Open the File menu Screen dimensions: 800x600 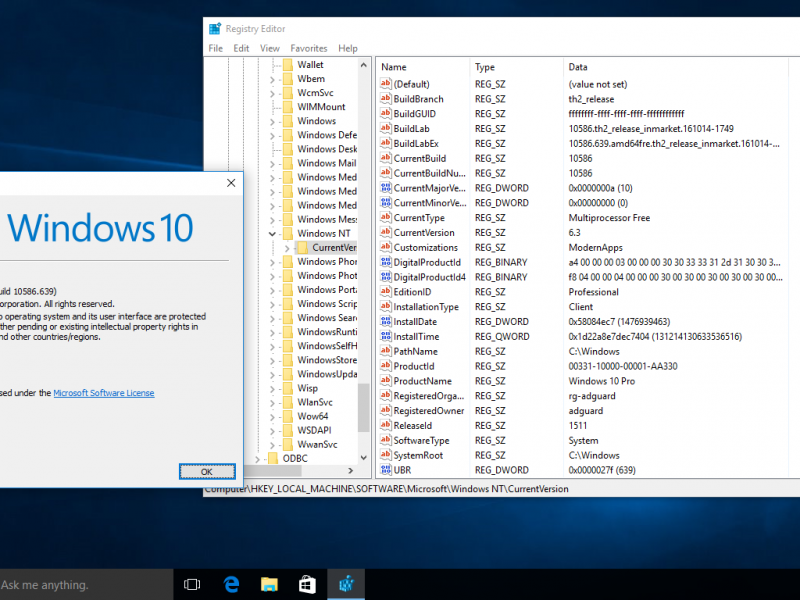[215, 48]
